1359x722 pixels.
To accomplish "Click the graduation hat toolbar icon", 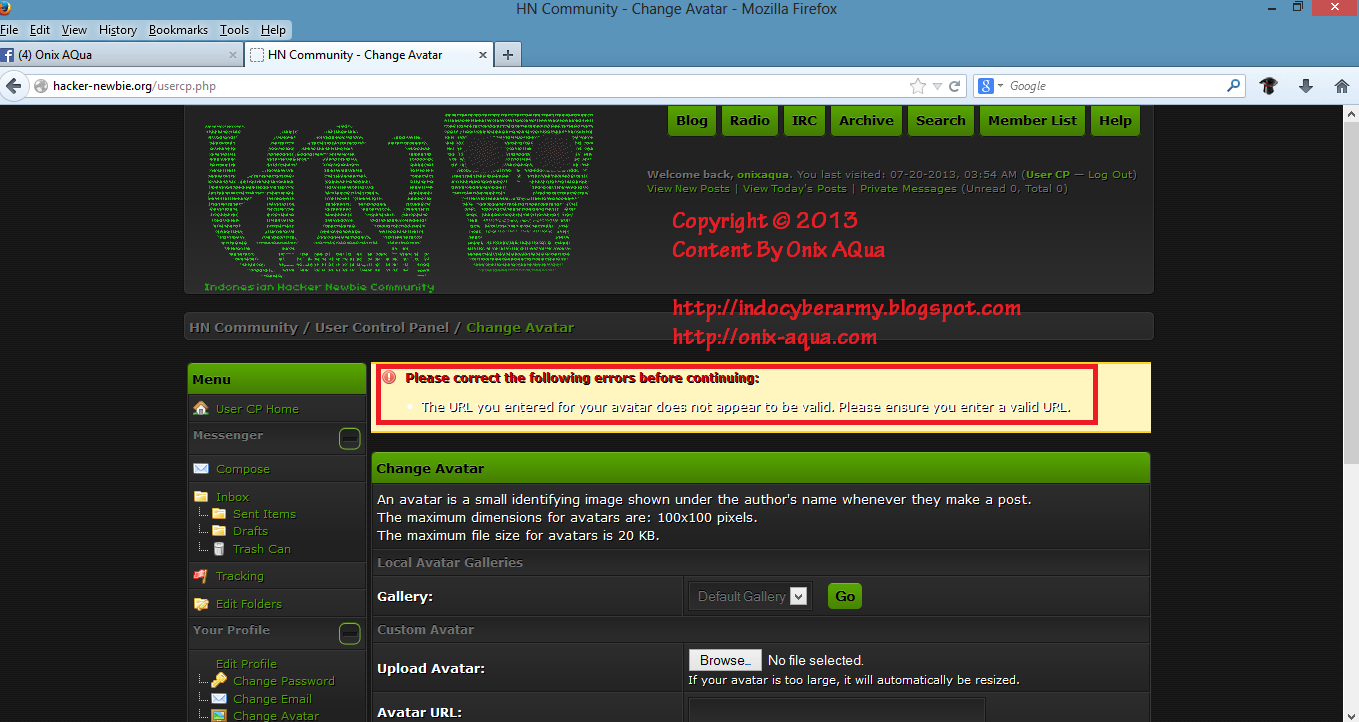I will (1268, 86).
